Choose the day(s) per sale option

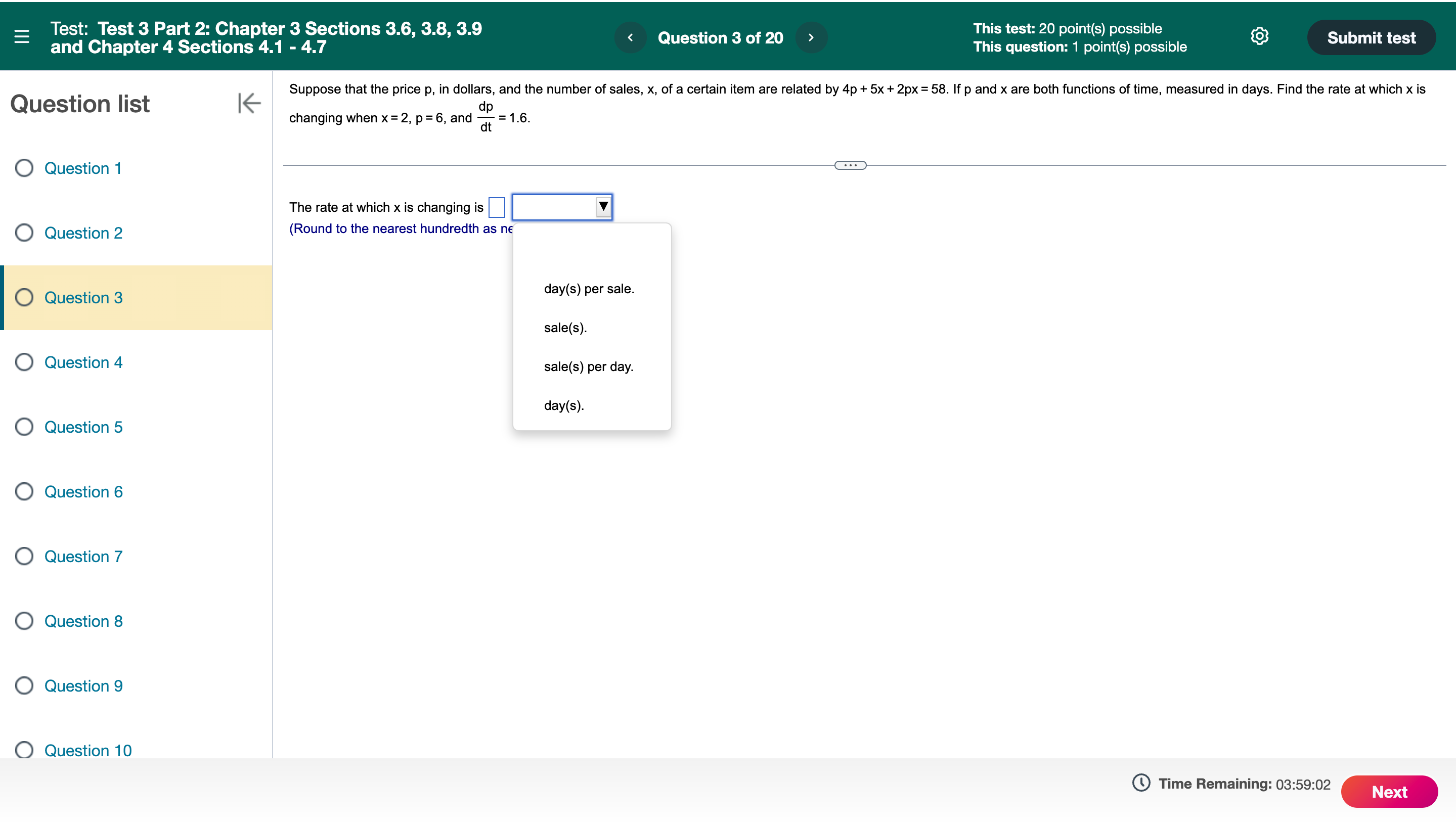[x=589, y=289]
